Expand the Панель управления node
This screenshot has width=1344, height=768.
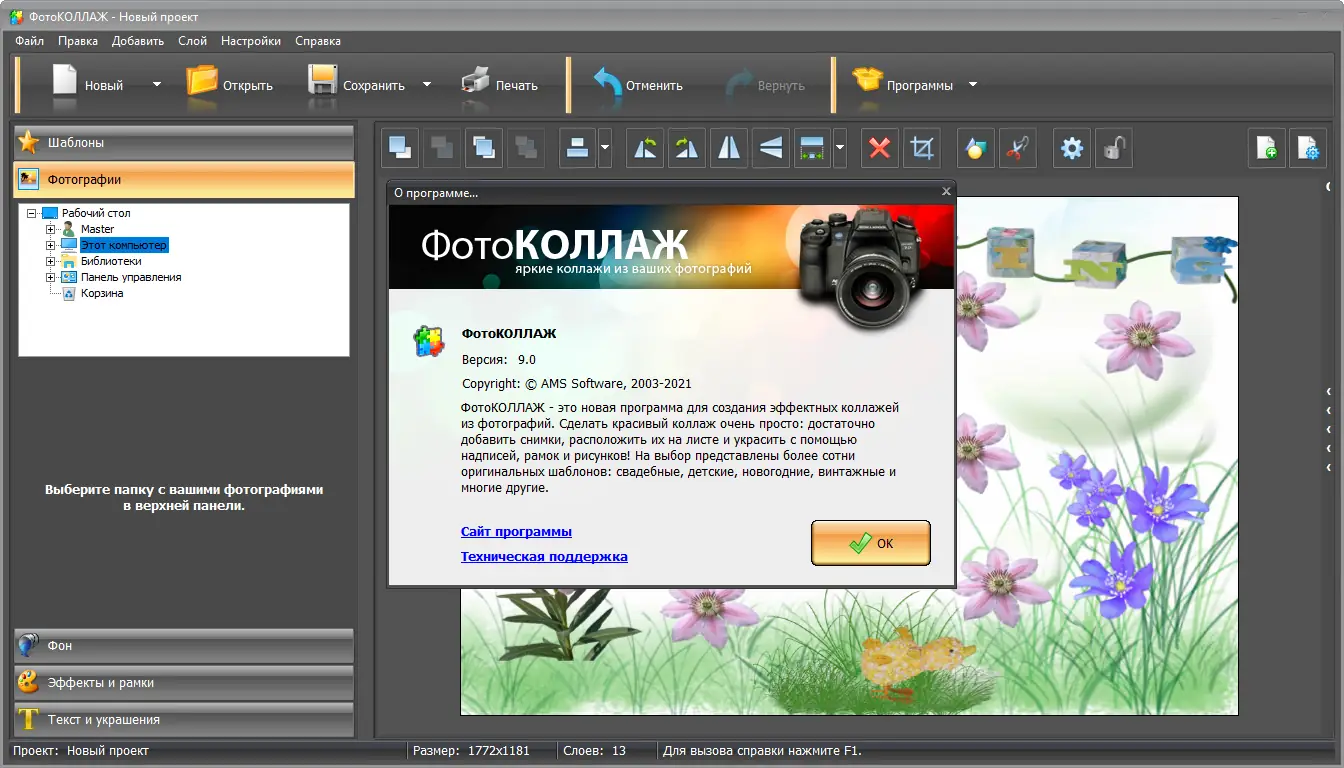pos(51,277)
